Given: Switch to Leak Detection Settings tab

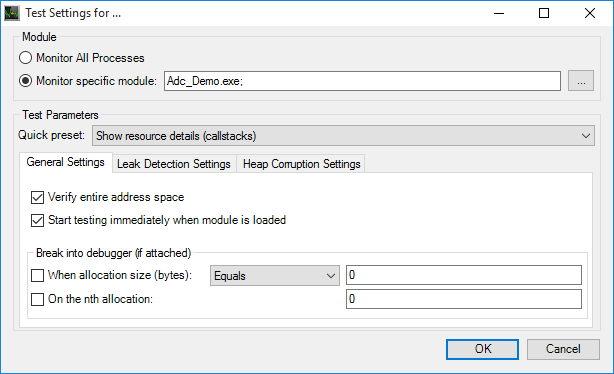Looking at the screenshot, I should (174, 164).
